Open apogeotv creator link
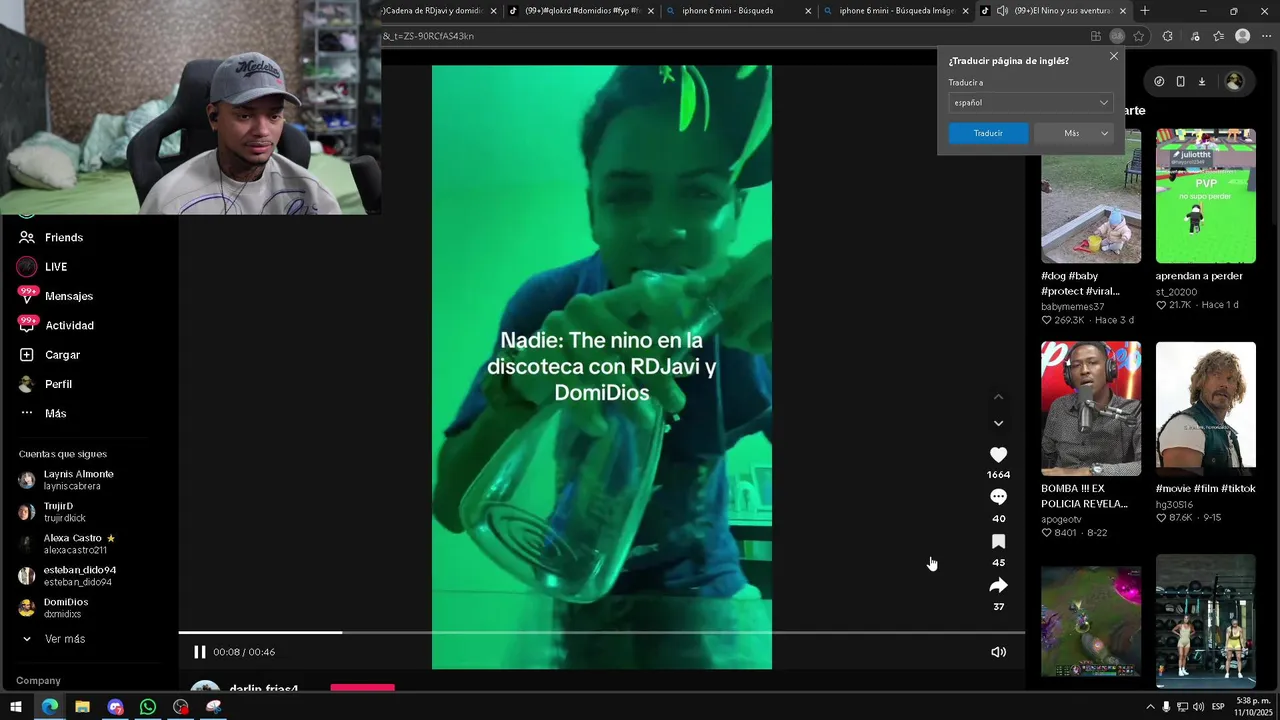The image size is (1280, 720). point(1061,519)
